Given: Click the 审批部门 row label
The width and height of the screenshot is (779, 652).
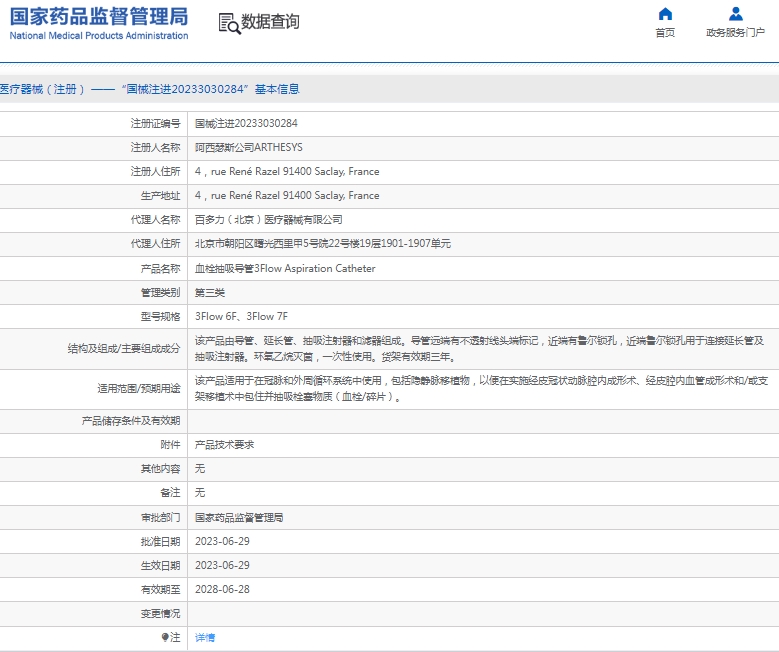Looking at the screenshot, I should pyautogui.click(x=160, y=517).
